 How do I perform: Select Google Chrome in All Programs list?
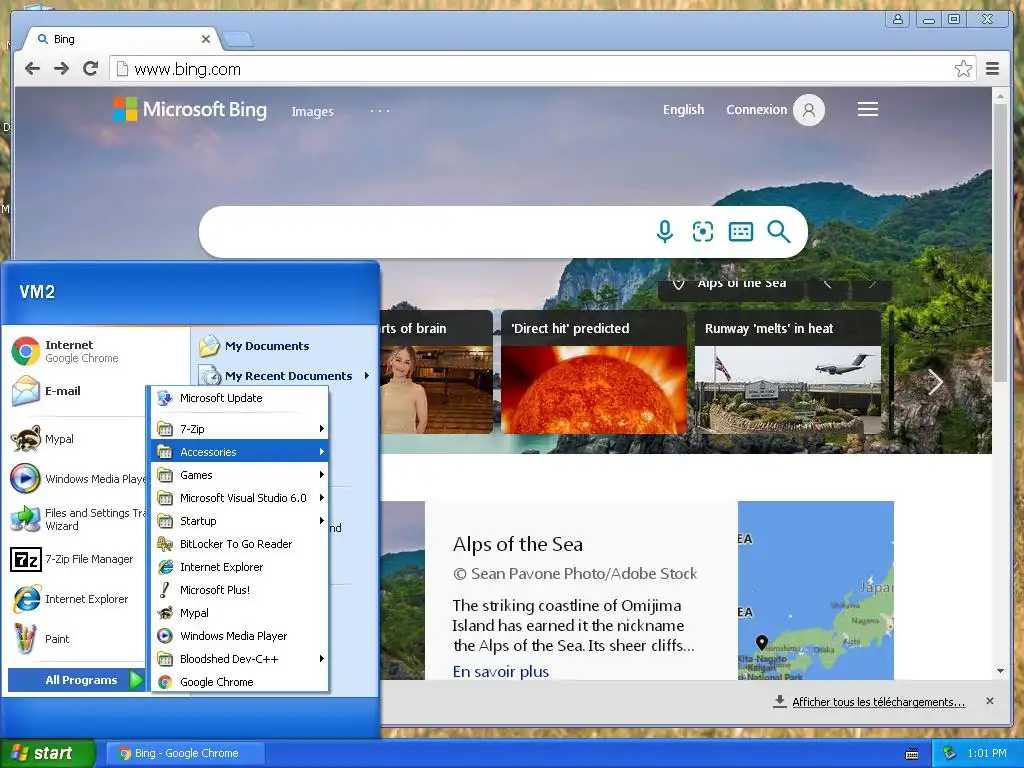click(240, 682)
